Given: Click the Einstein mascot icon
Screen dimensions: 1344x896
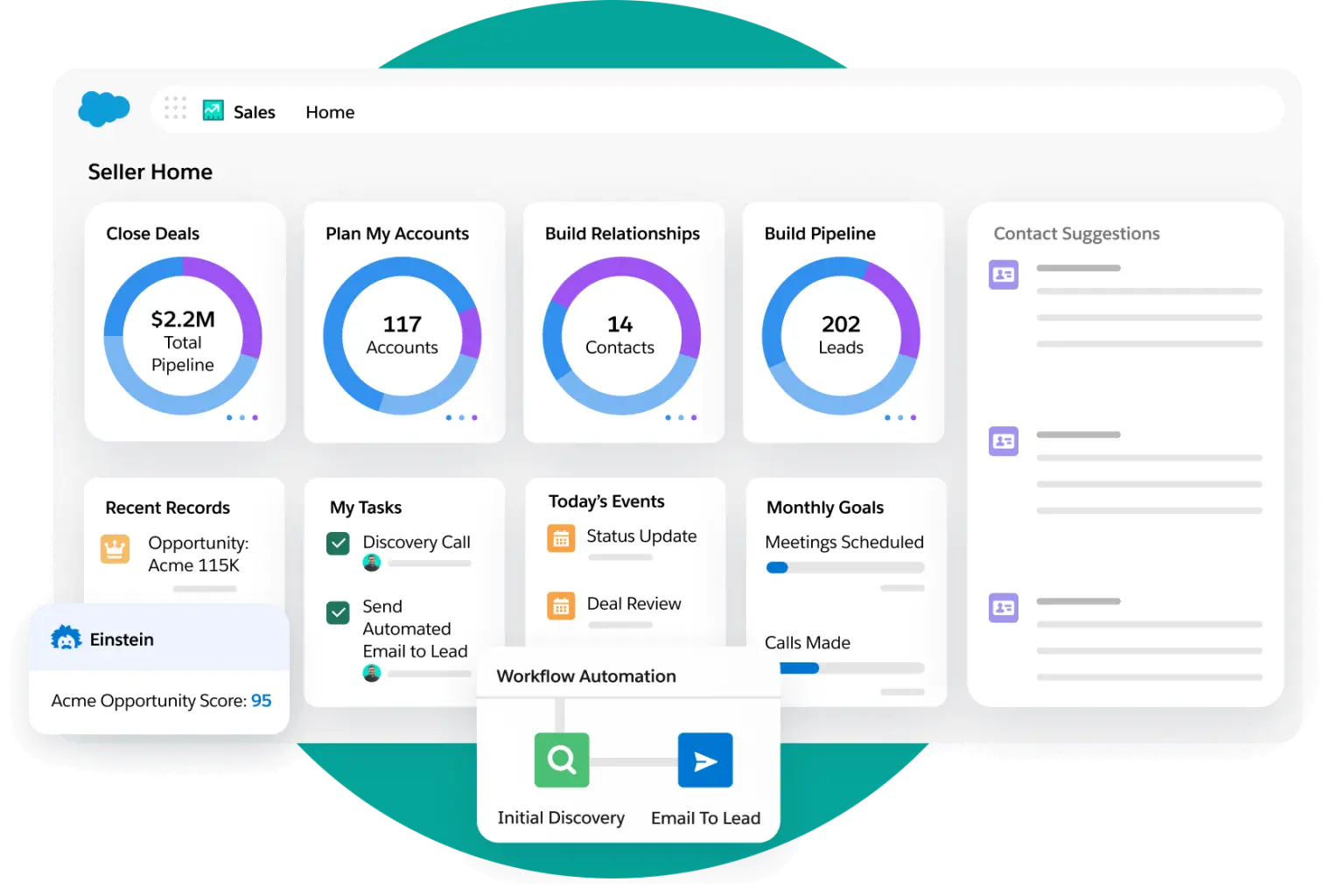Looking at the screenshot, I should coord(67,638).
